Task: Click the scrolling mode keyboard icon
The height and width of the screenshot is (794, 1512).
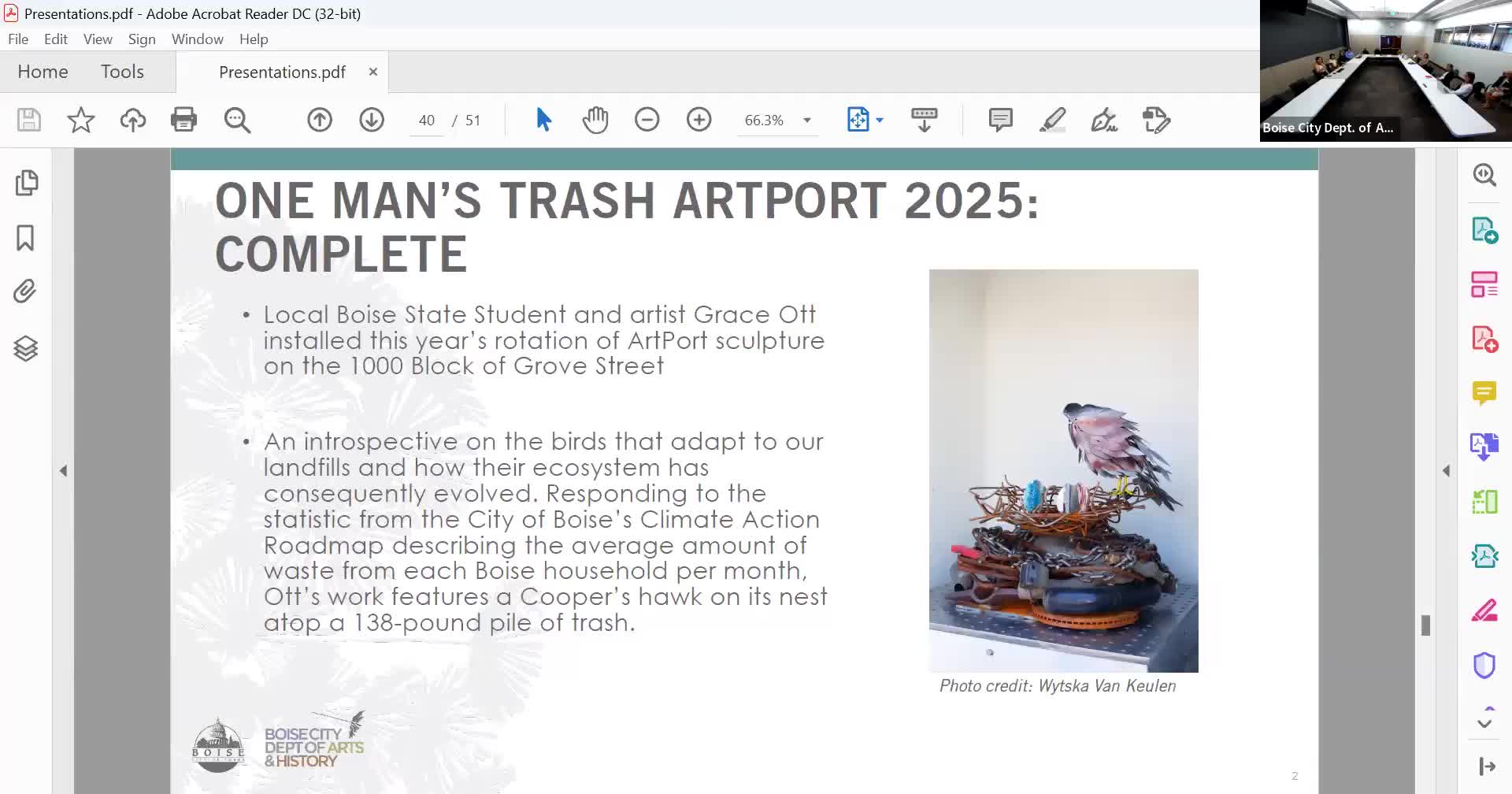Action: [x=924, y=120]
